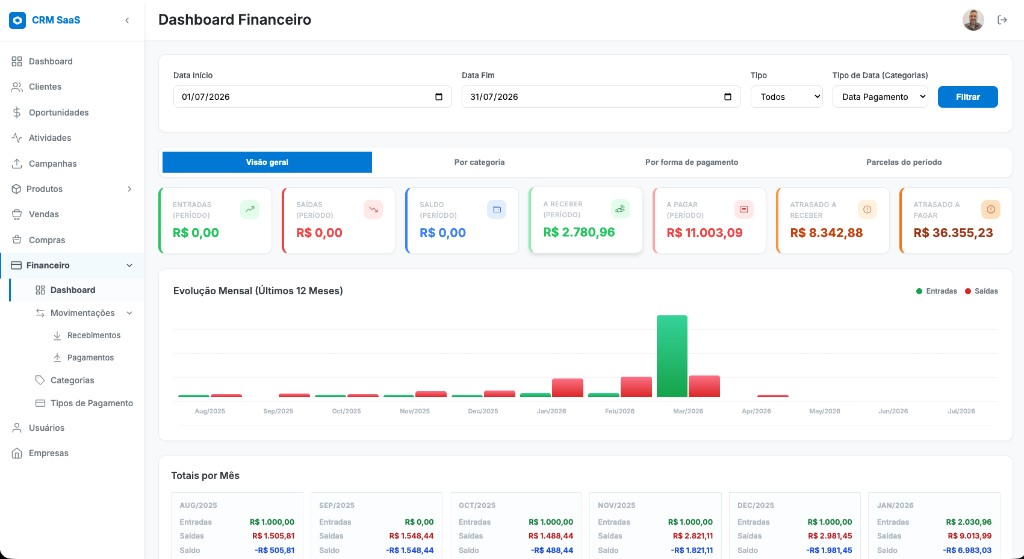
Task: Click the Categorias tag icon
Action: (40, 380)
